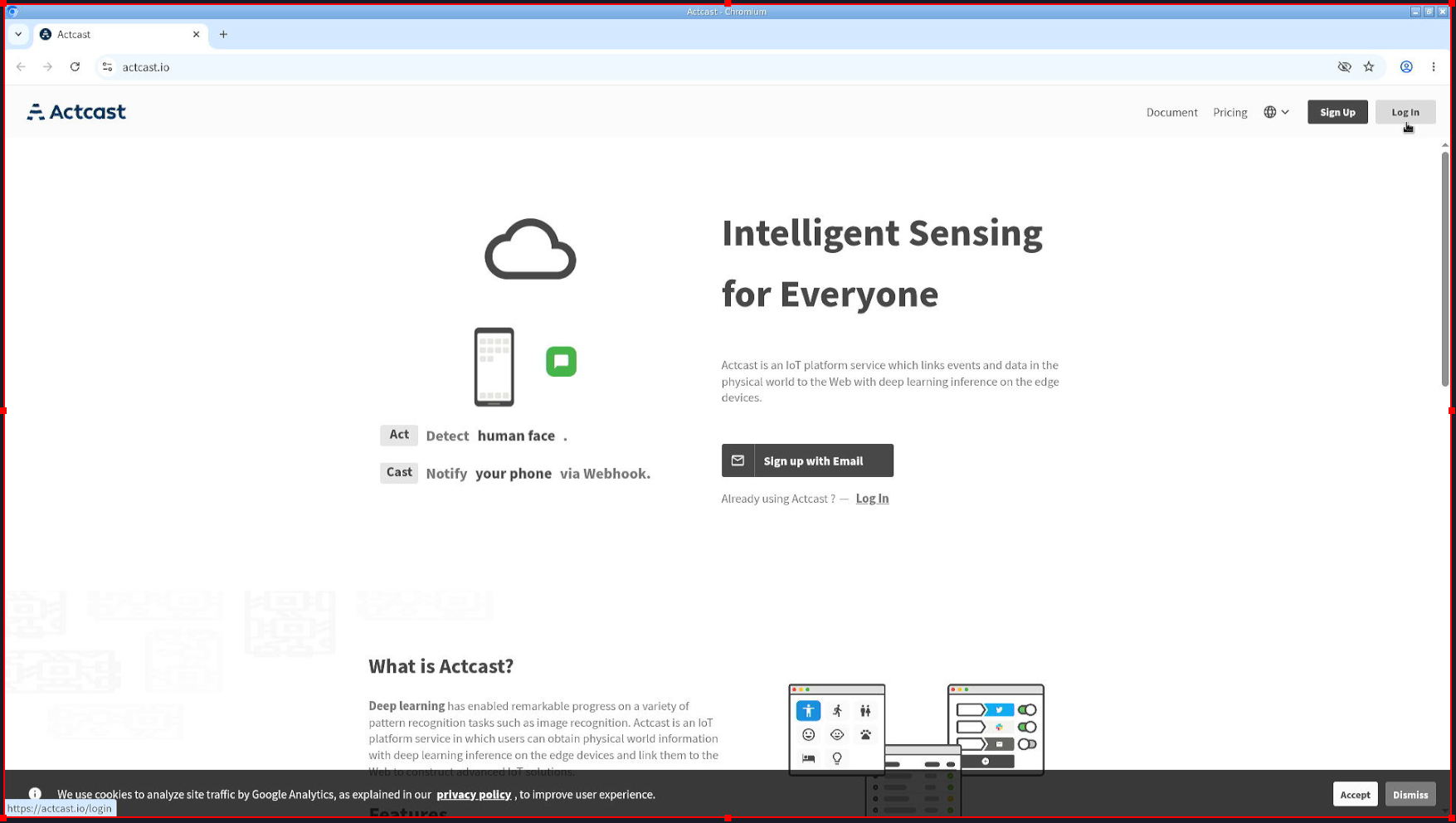Click the smartphone illustration icon
The height and width of the screenshot is (823, 1456).
pyautogui.click(x=494, y=367)
